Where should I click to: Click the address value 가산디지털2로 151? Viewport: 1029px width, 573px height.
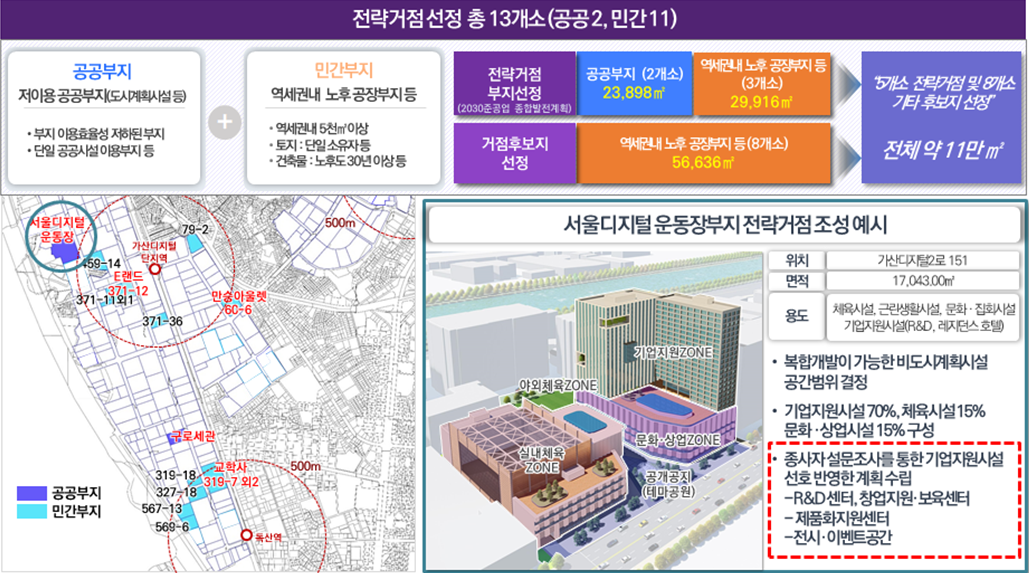[x=923, y=261]
